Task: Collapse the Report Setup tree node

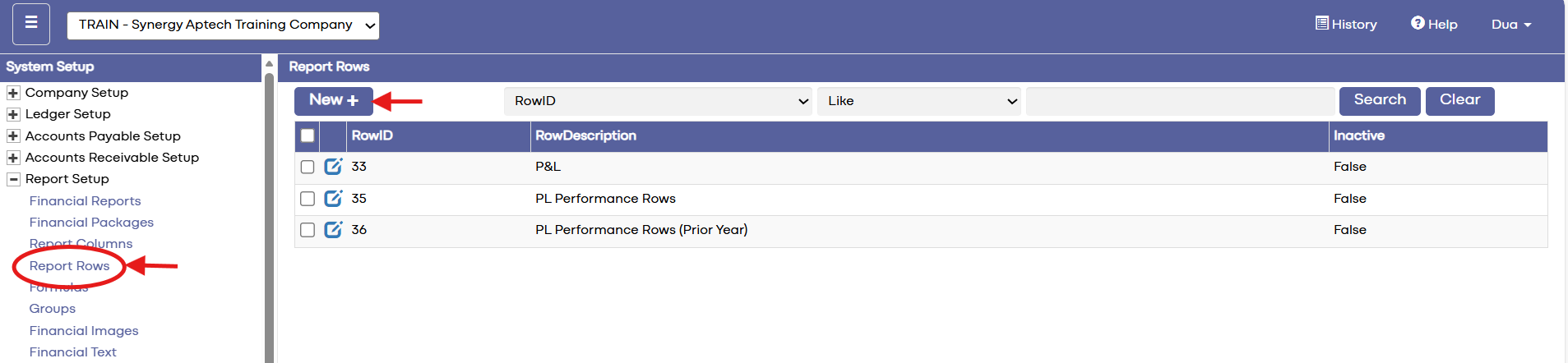Action: click(13, 179)
